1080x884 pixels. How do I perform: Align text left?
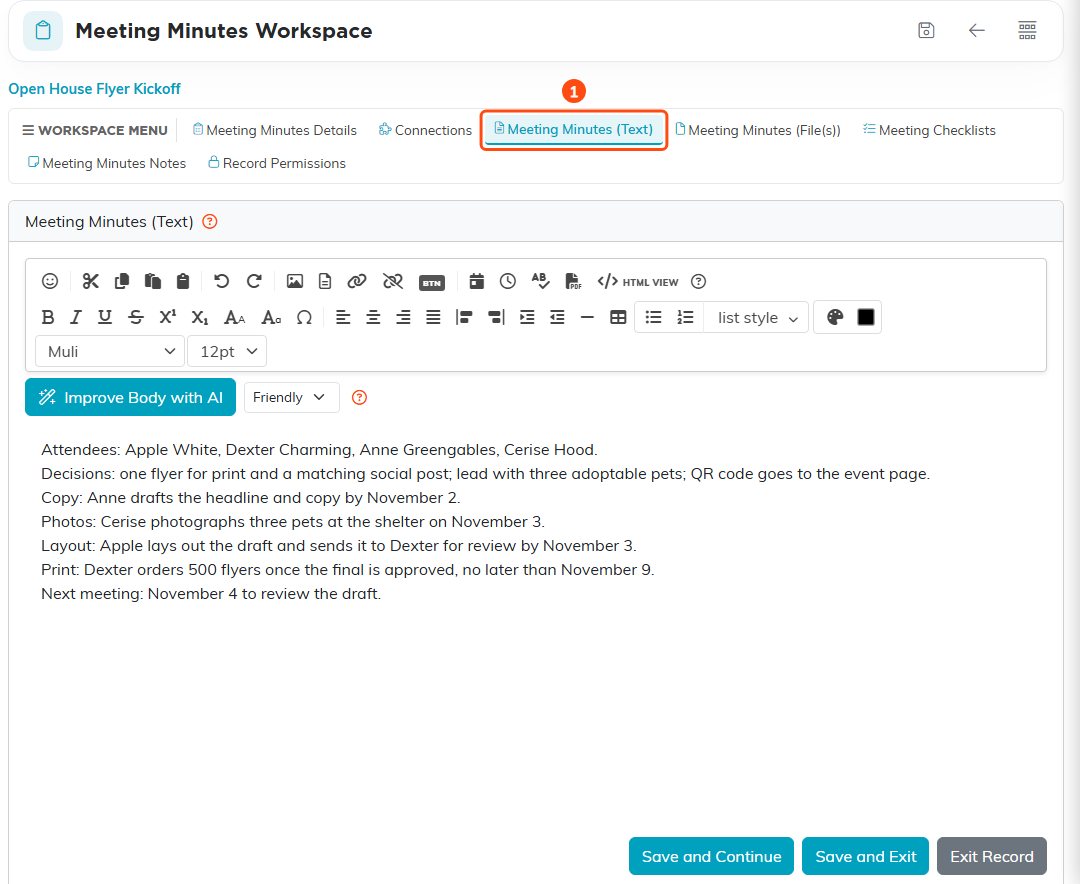pyautogui.click(x=343, y=317)
